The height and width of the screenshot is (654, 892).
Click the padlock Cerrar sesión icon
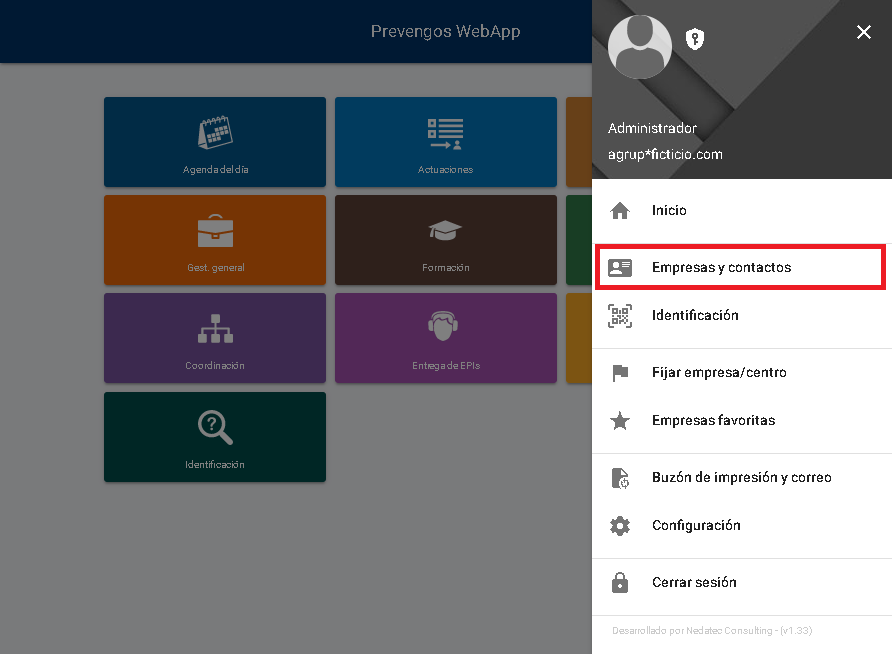pos(620,583)
